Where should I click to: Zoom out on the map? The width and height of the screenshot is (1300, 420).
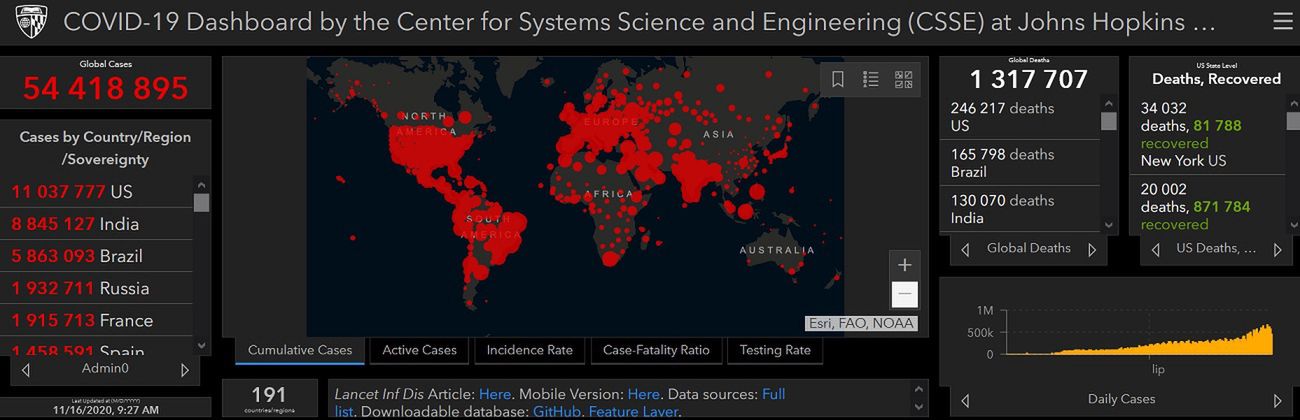[x=904, y=294]
